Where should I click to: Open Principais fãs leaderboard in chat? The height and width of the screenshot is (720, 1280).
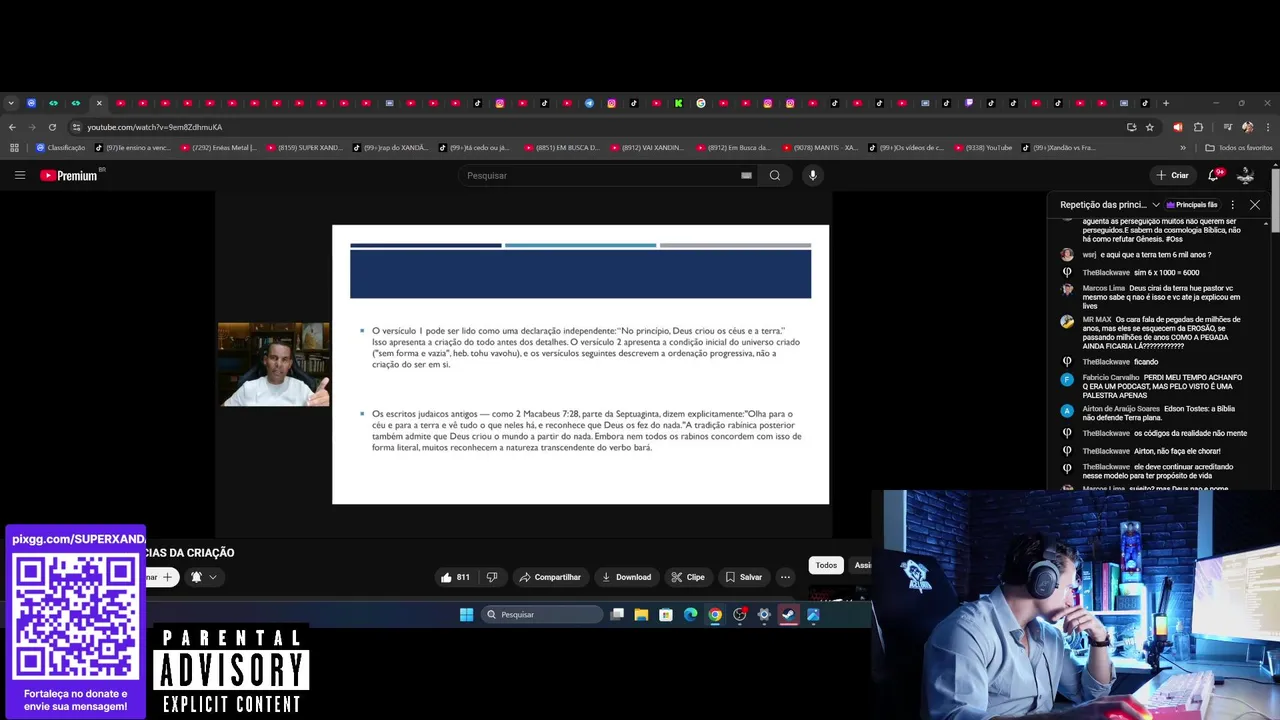[x=1192, y=205]
